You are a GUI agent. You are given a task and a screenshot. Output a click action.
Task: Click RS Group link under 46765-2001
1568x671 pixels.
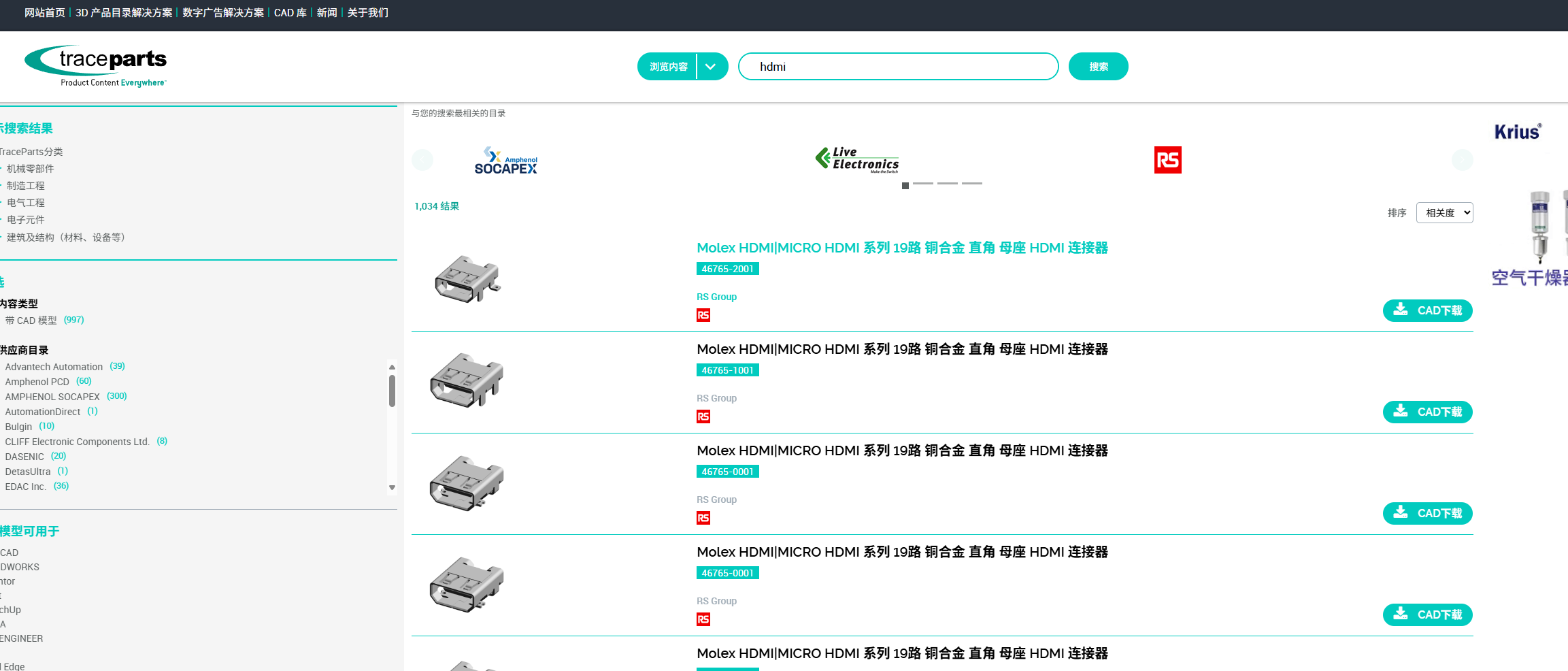click(x=716, y=297)
